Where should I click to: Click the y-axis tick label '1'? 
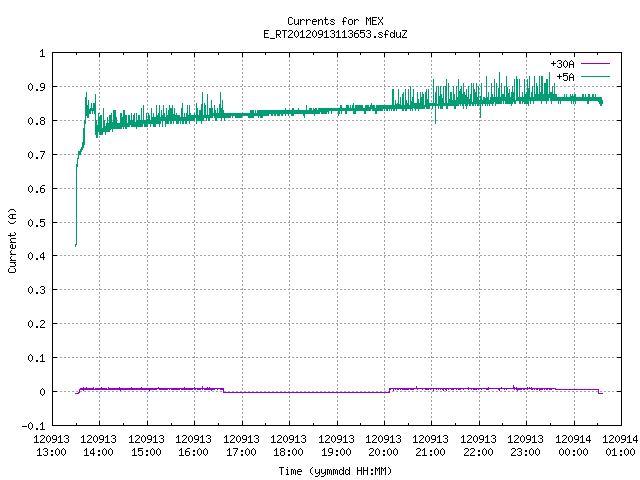[42, 53]
